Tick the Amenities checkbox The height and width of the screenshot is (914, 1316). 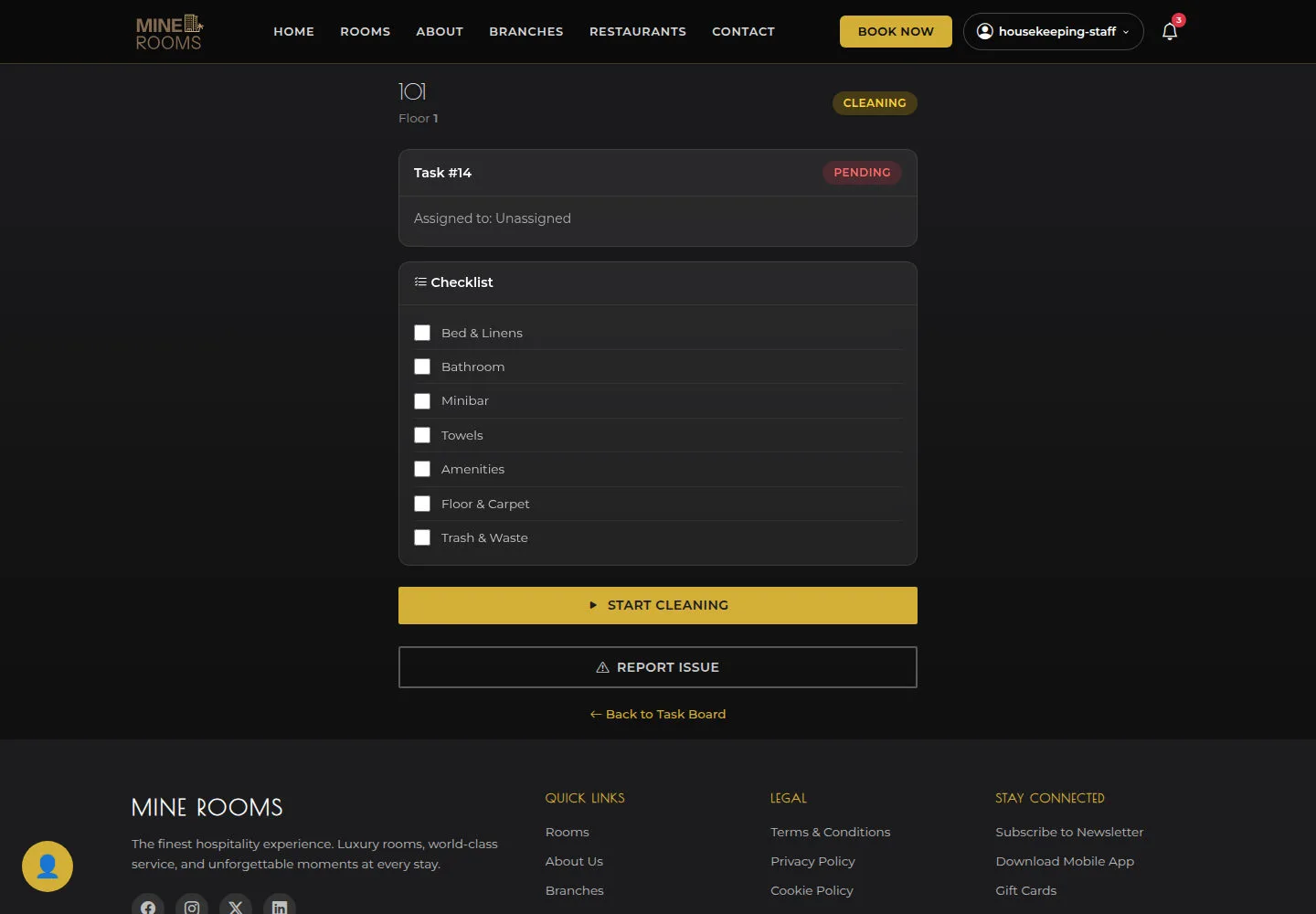(422, 469)
